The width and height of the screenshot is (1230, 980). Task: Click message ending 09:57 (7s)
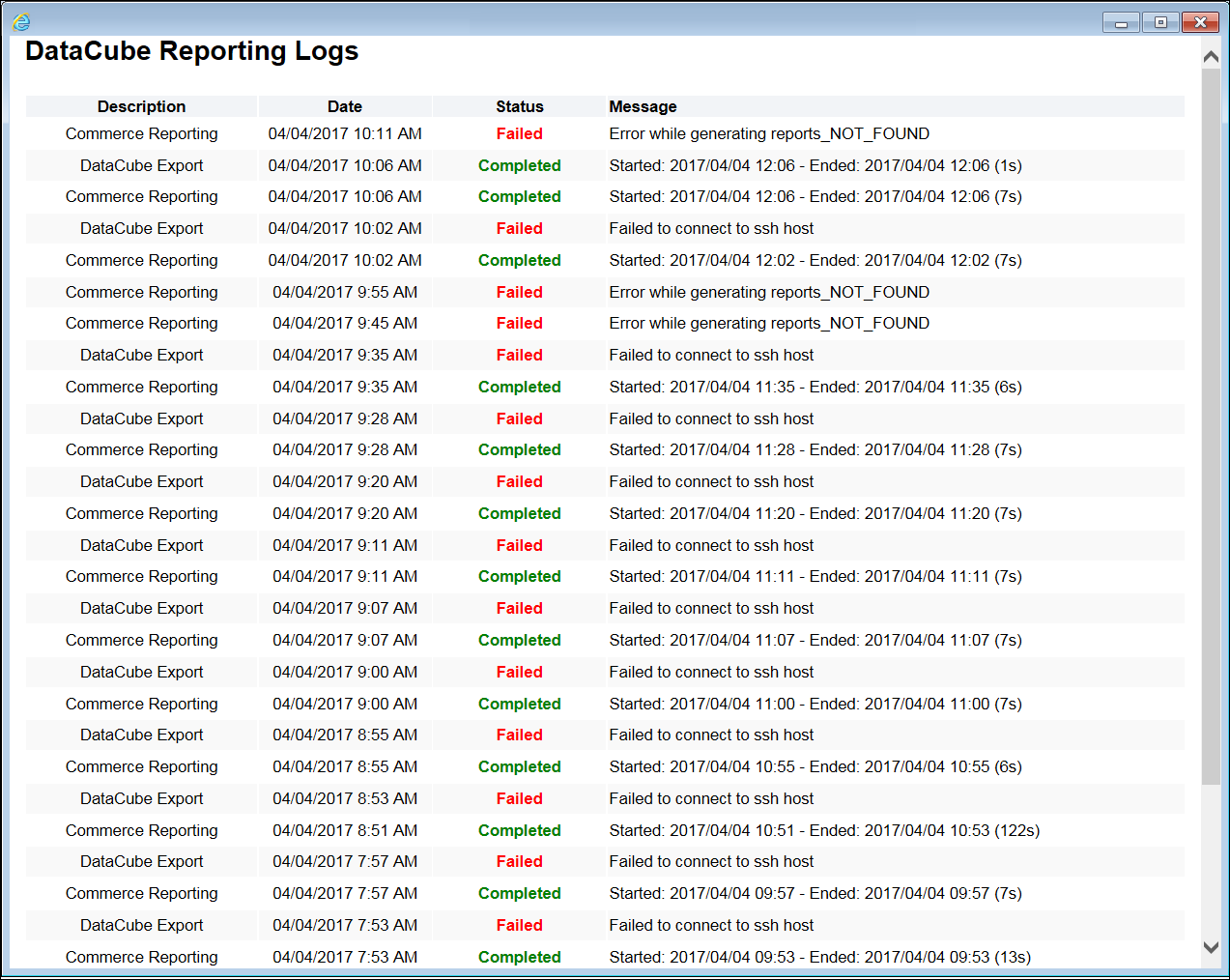(815, 893)
